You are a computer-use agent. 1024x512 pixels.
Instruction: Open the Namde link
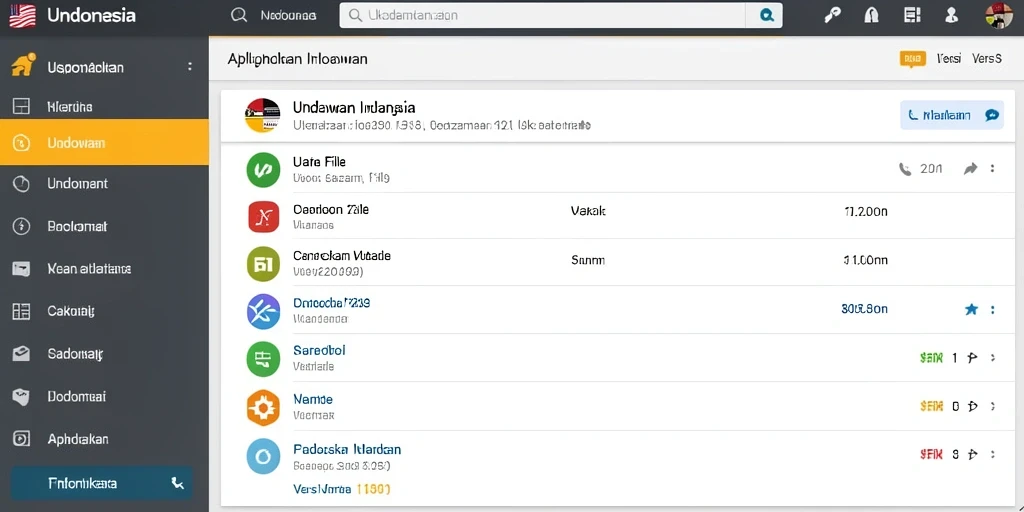pos(313,399)
